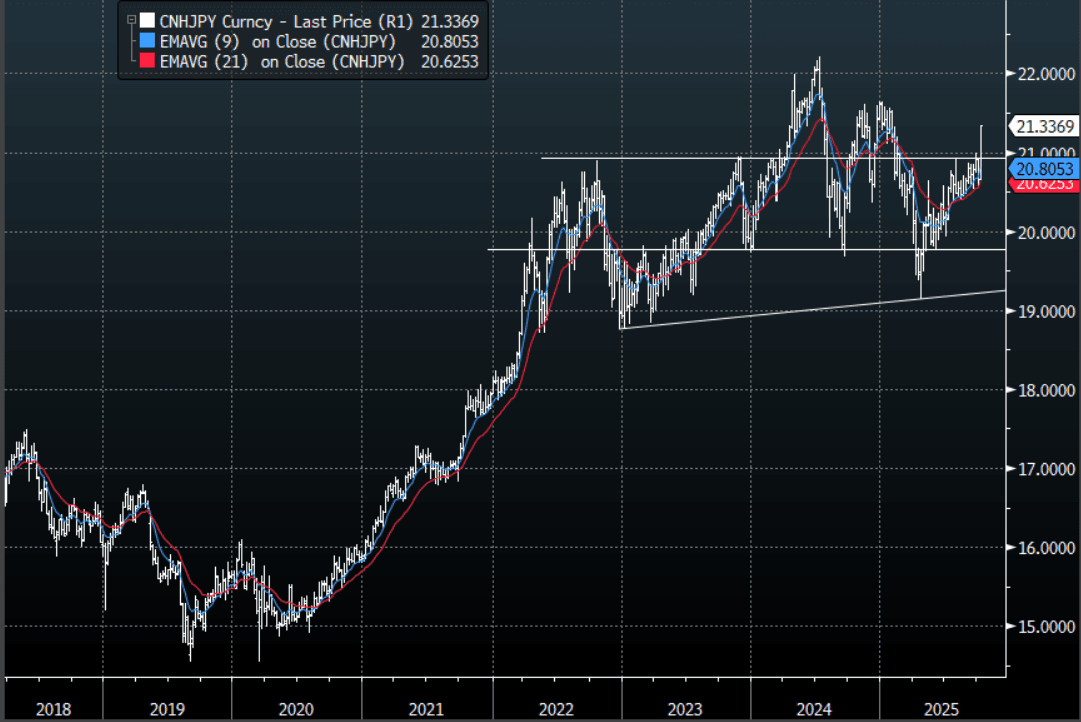Click the blue EMA price tag 20.8053 on axis

click(1044, 169)
